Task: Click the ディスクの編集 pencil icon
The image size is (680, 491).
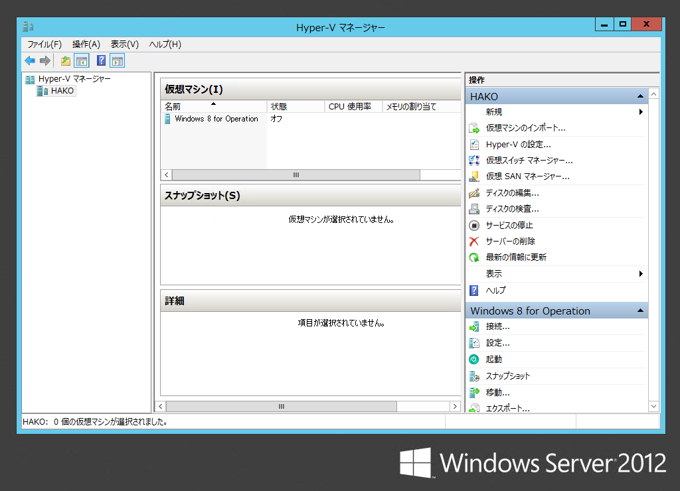Action: [x=474, y=193]
